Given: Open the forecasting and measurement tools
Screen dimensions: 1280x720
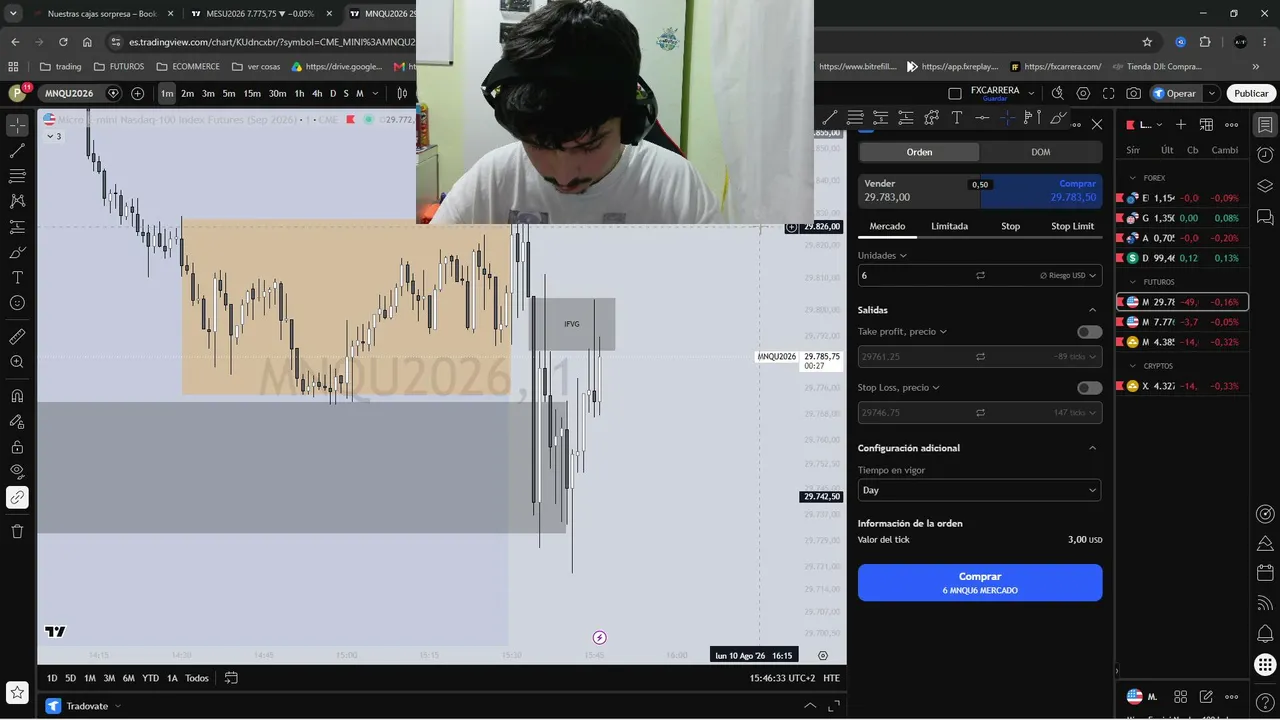Looking at the screenshot, I should [x=17, y=227].
